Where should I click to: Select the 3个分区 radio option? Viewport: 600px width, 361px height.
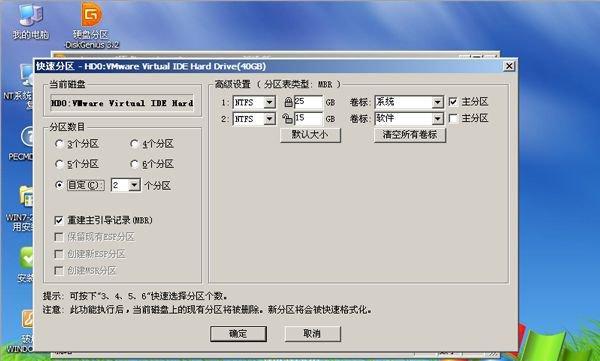(x=59, y=144)
